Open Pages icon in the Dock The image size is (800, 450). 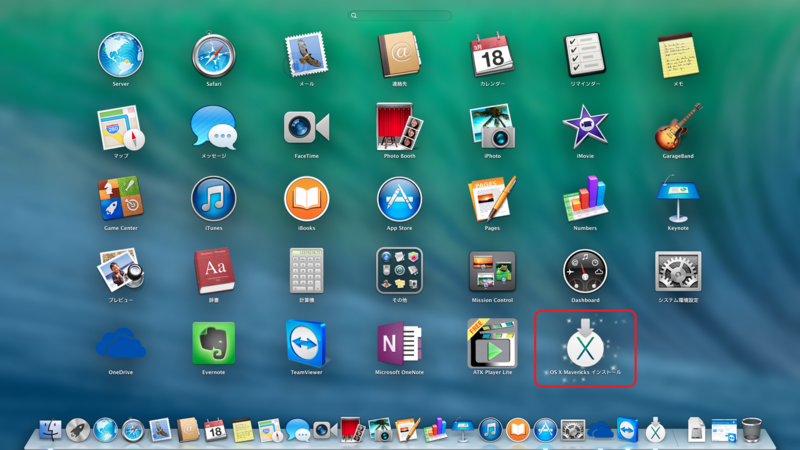tap(408, 430)
